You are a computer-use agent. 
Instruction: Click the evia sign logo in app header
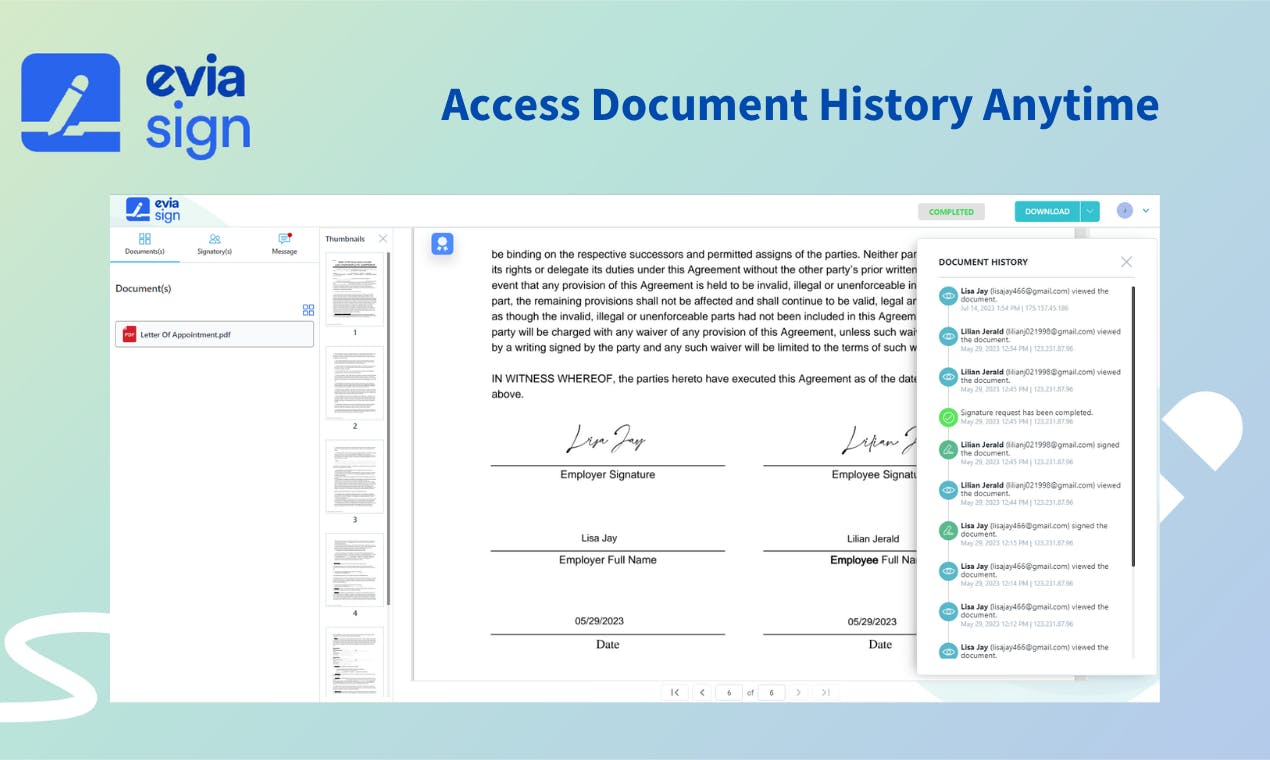(x=153, y=210)
